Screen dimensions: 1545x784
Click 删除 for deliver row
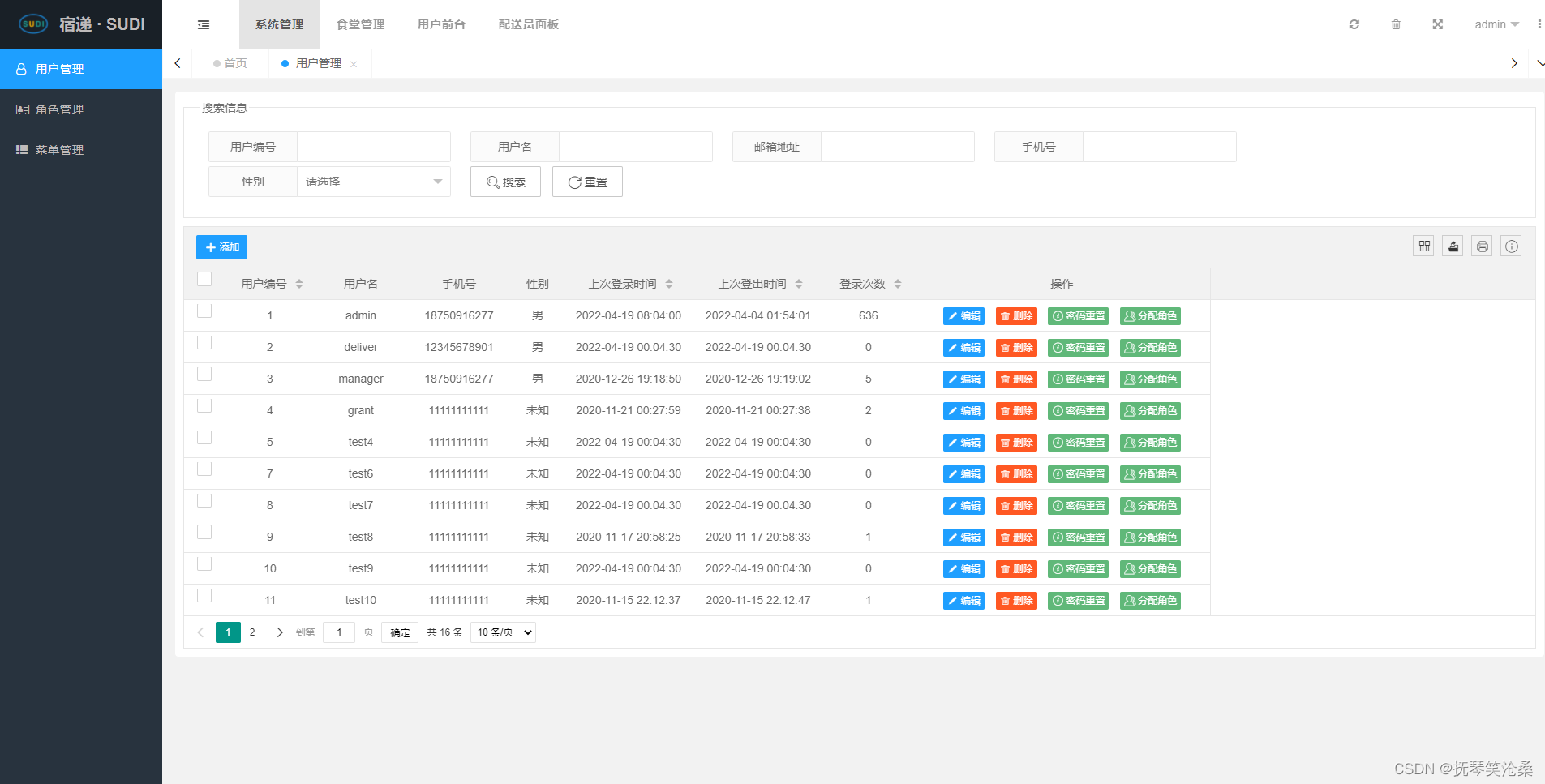[1016, 348]
